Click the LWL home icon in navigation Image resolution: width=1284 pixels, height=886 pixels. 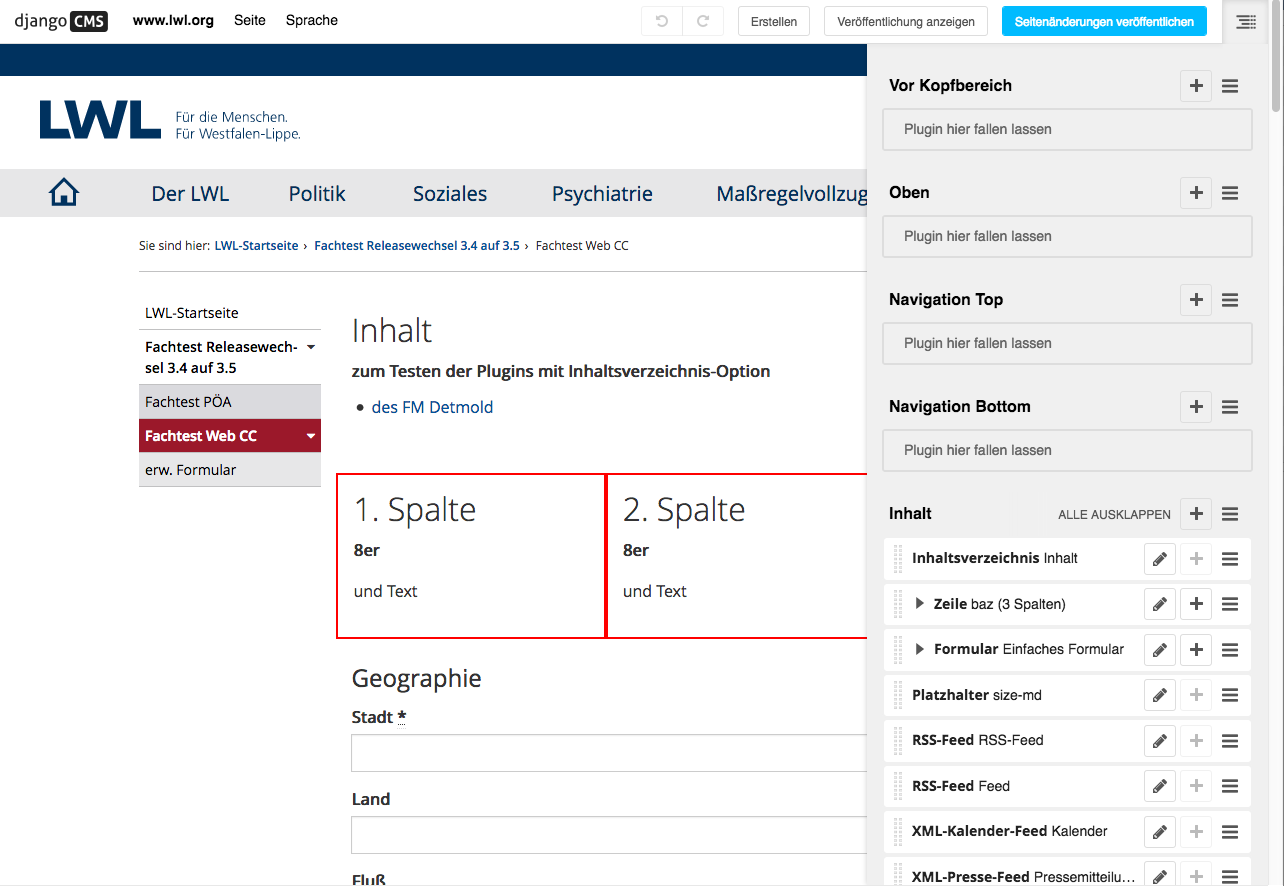point(64,192)
